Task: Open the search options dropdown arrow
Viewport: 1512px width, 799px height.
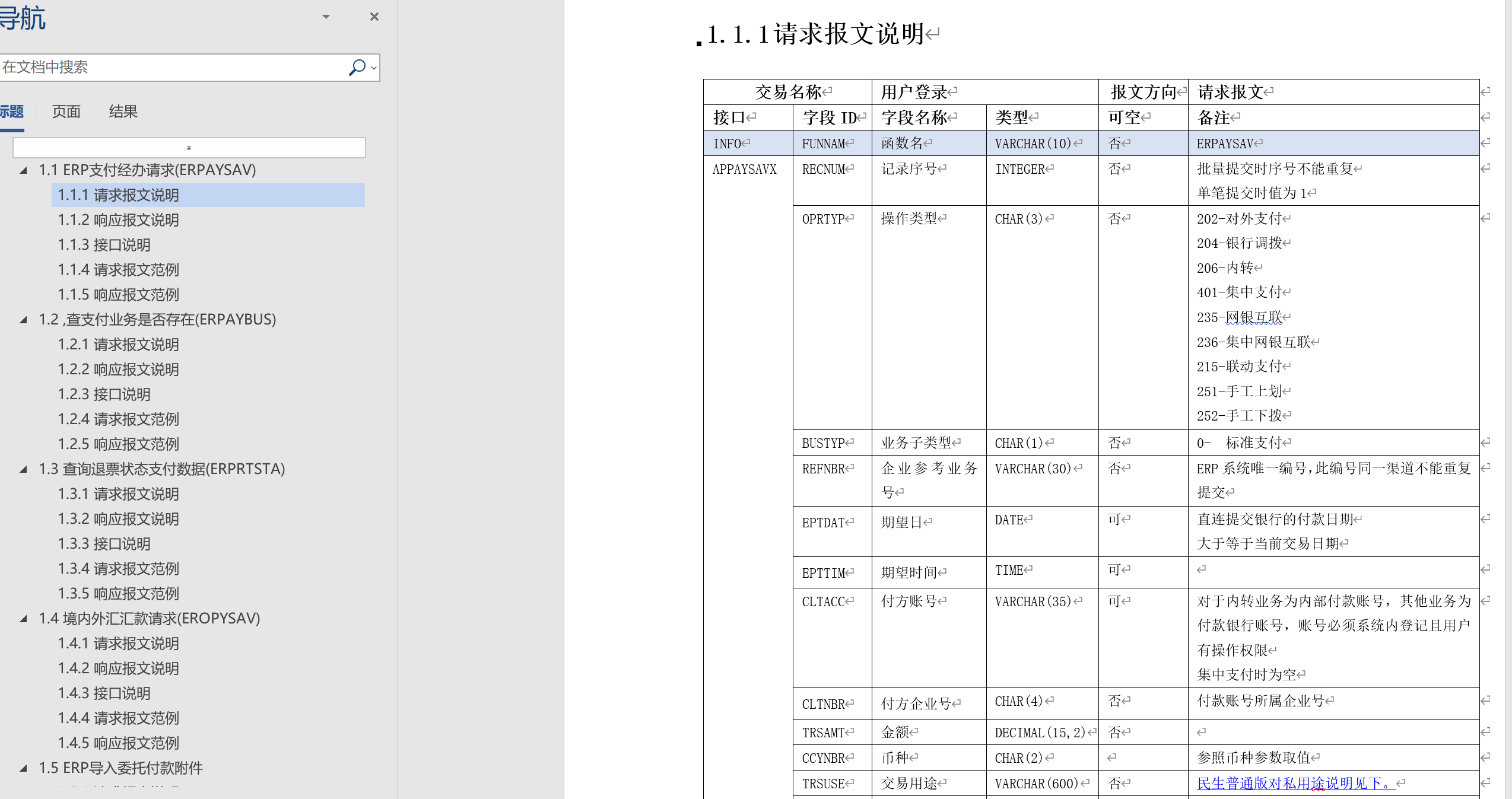Action: (x=374, y=68)
